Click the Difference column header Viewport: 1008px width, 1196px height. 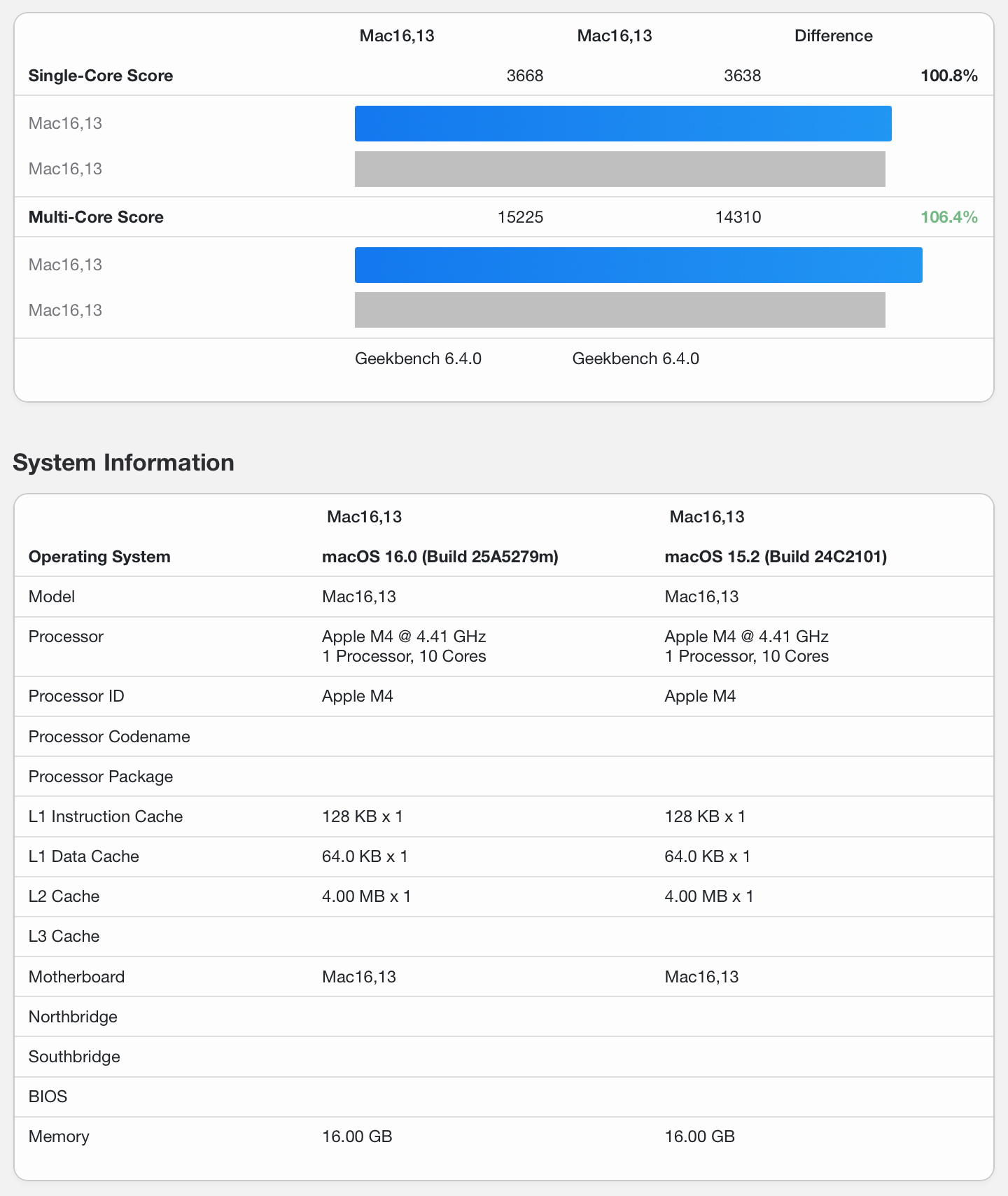tap(833, 36)
